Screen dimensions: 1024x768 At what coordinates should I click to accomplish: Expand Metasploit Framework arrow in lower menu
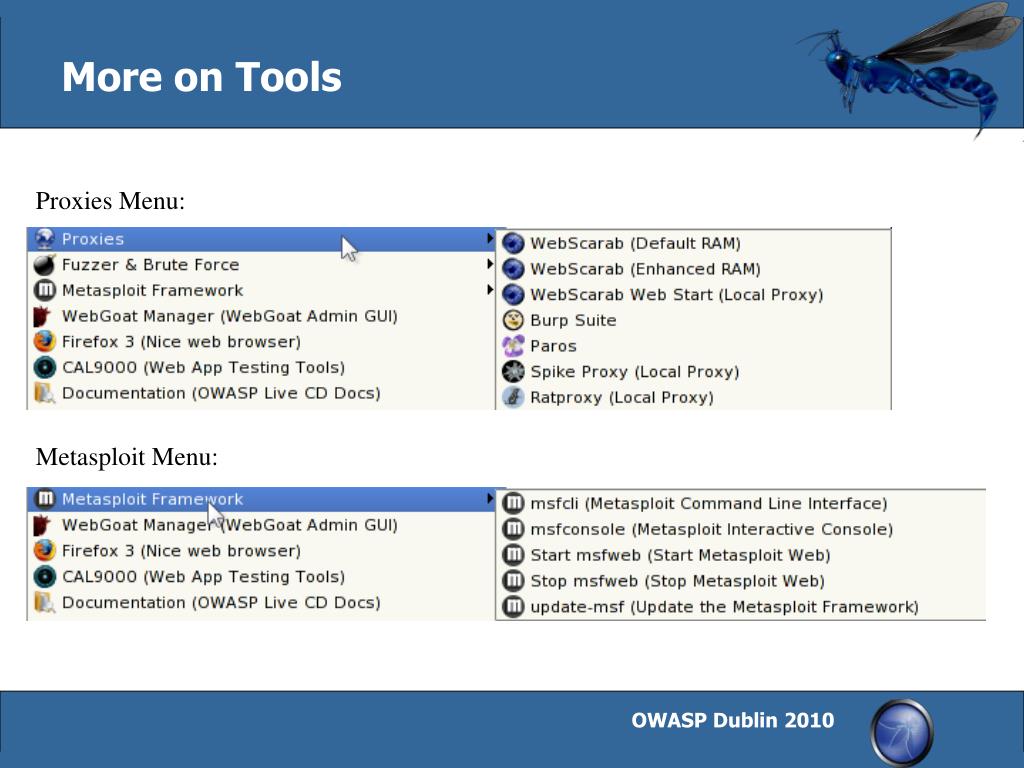(490, 499)
